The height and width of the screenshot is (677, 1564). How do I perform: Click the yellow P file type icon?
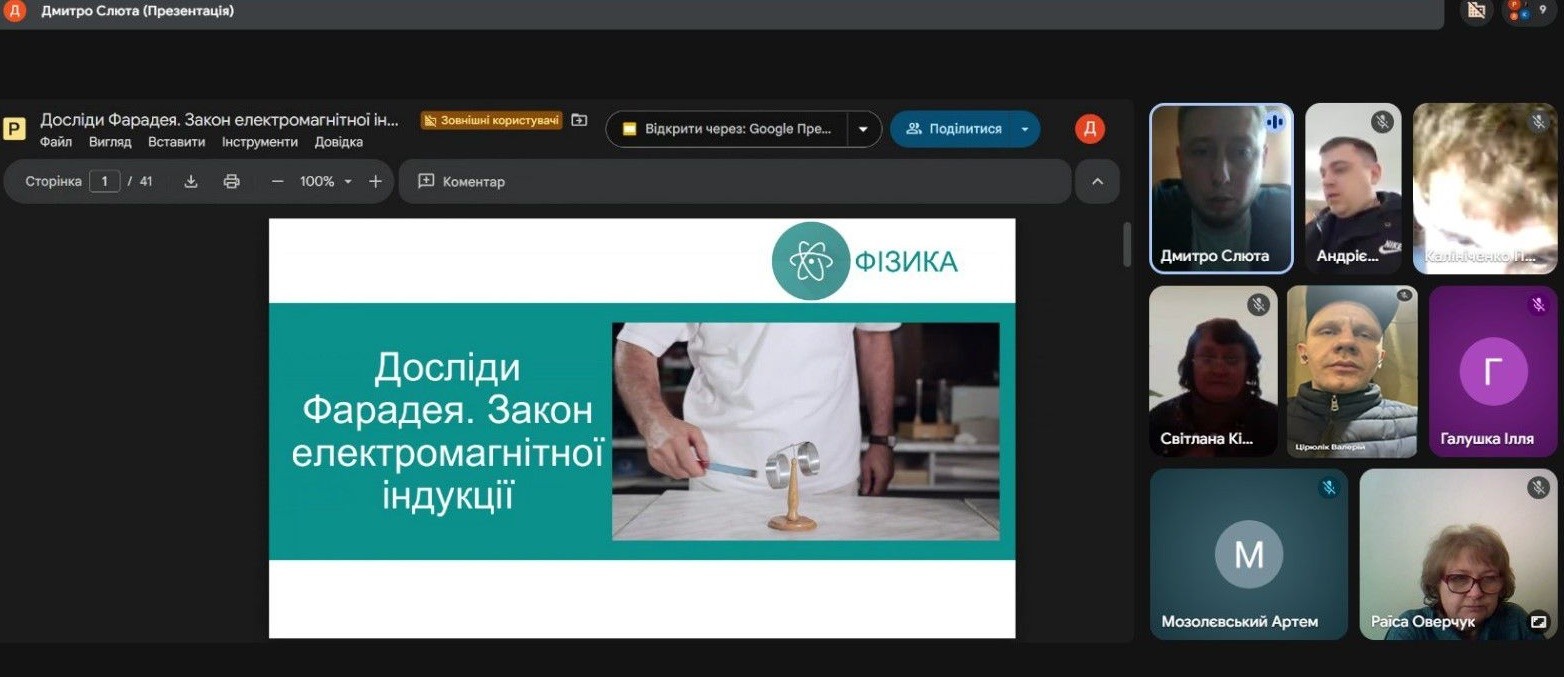pyautogui.click(x=14, y=129)
